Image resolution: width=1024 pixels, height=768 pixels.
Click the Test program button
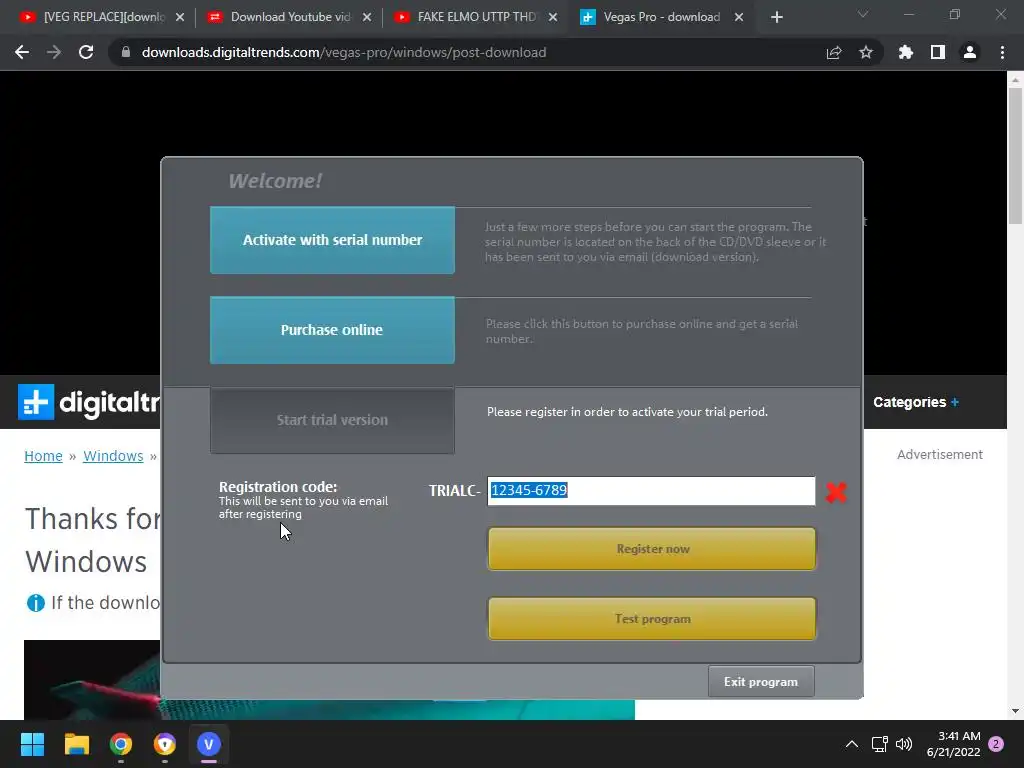coord(652,618)
